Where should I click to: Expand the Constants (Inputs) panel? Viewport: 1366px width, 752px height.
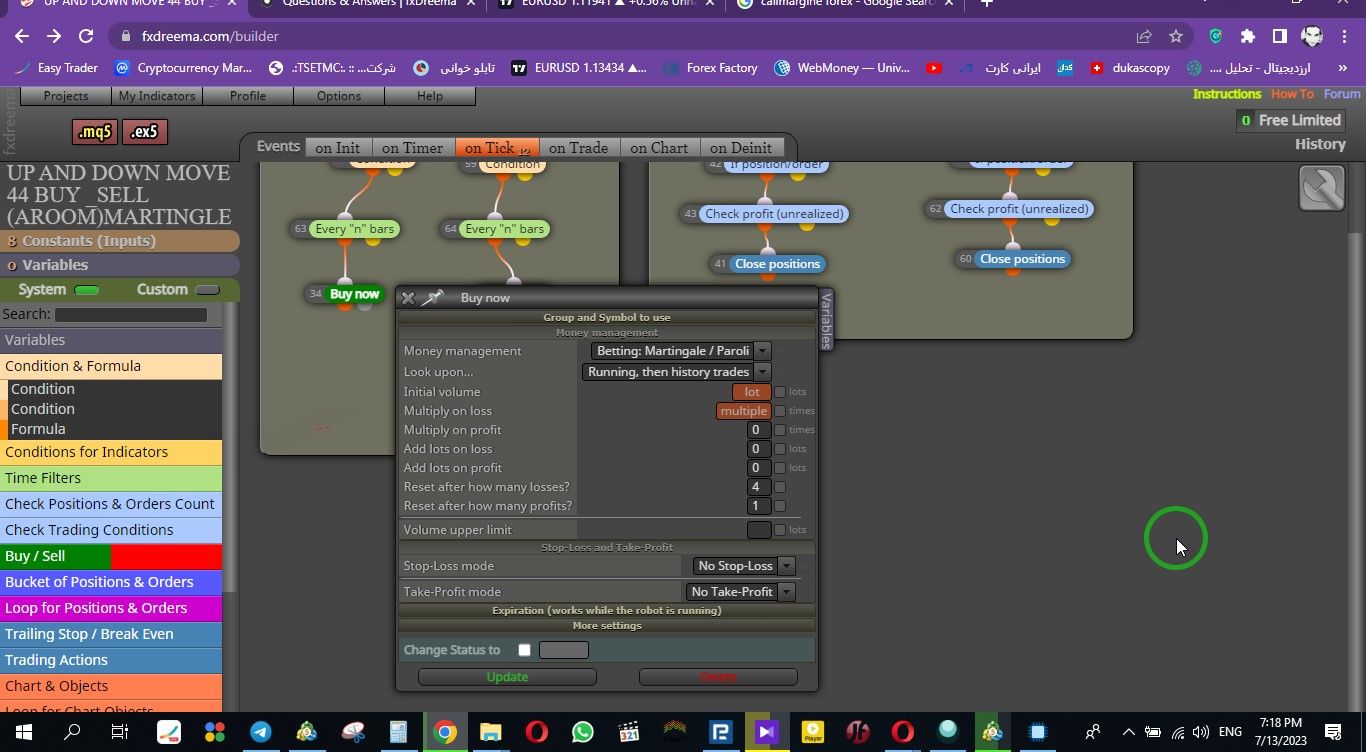tap(120, 241)
